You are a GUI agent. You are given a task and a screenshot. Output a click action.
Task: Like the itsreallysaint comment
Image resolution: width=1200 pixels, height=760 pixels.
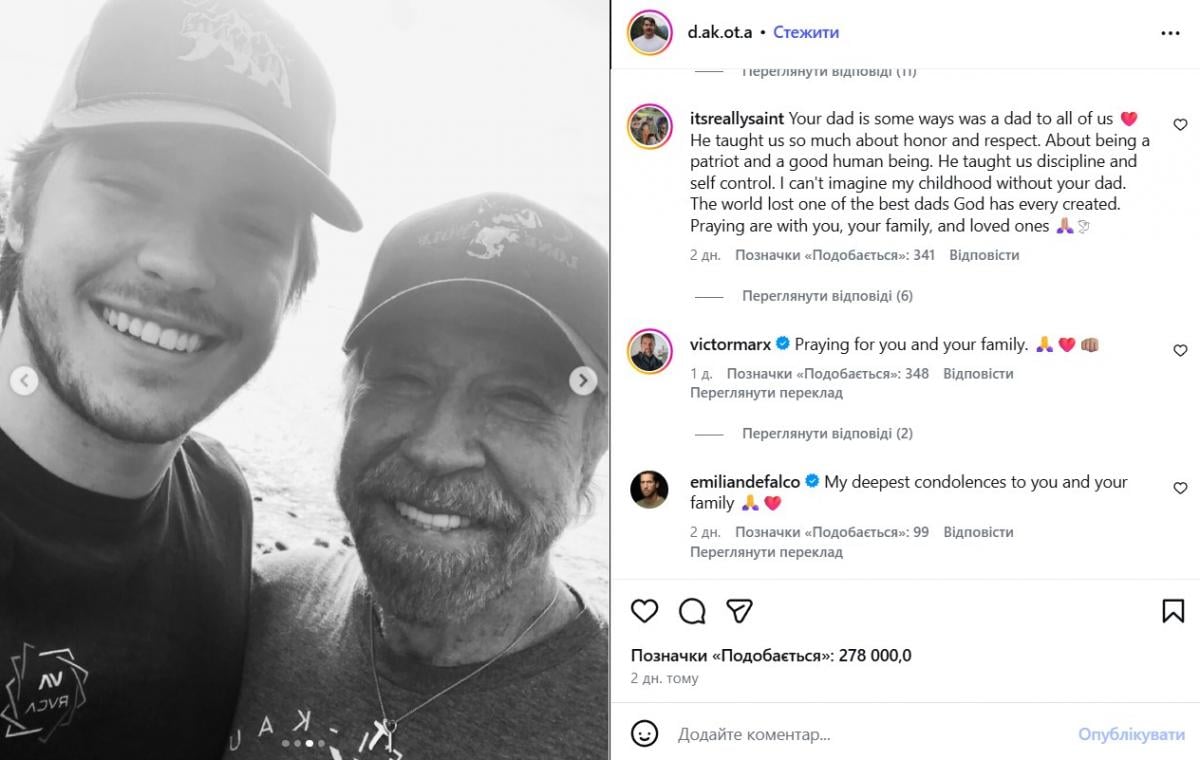click(1180, 125)
